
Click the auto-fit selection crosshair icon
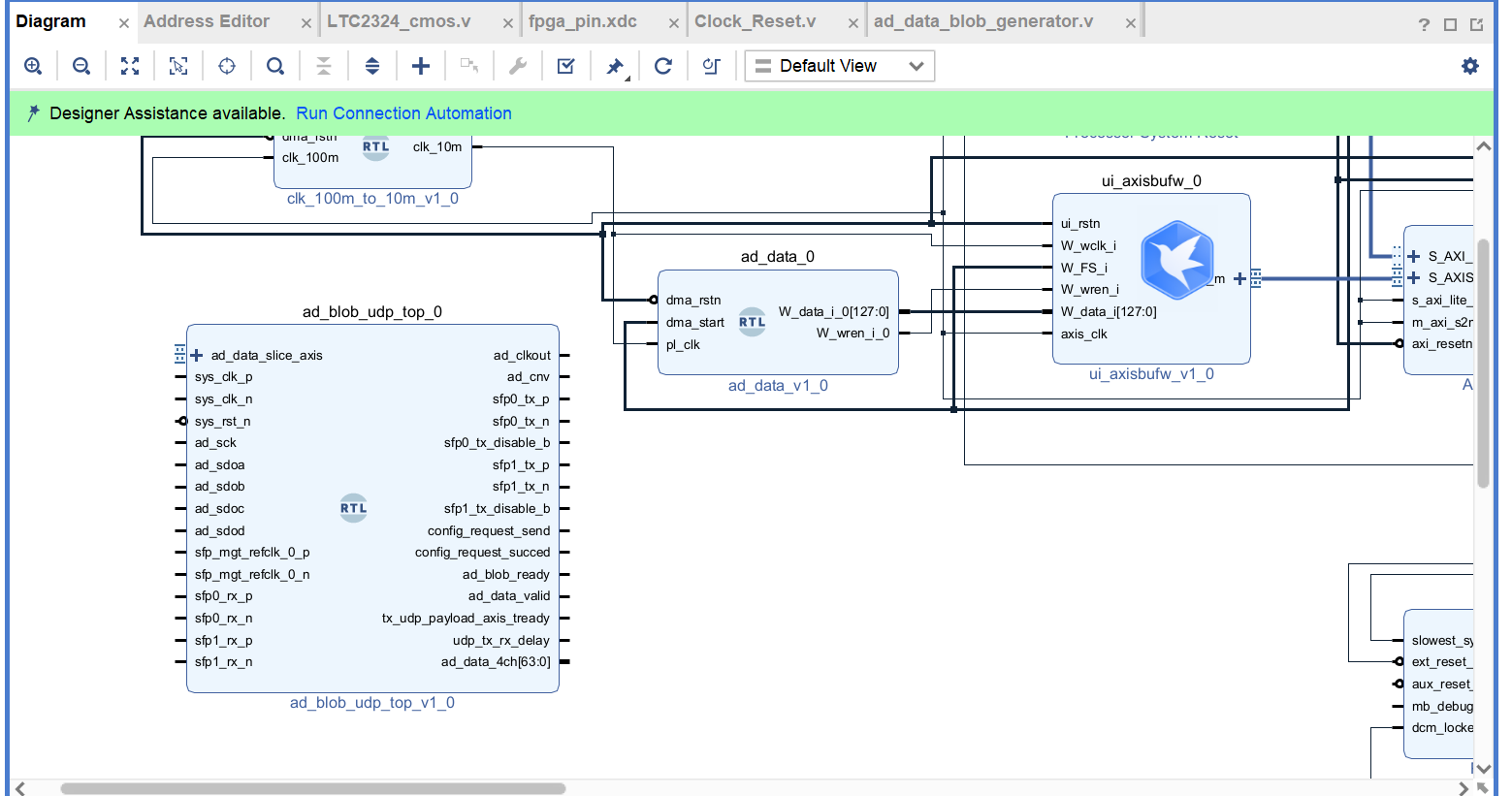227,66
